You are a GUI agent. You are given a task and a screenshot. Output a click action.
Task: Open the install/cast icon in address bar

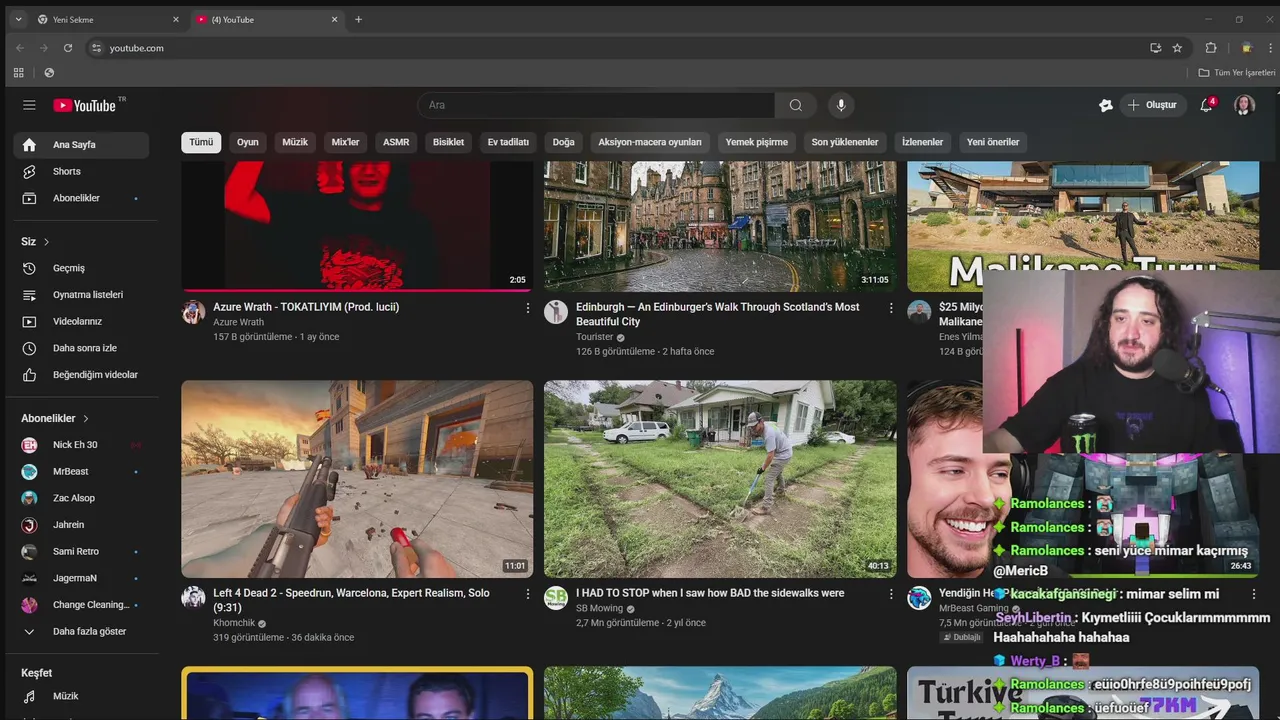[x=1156, y=48]
